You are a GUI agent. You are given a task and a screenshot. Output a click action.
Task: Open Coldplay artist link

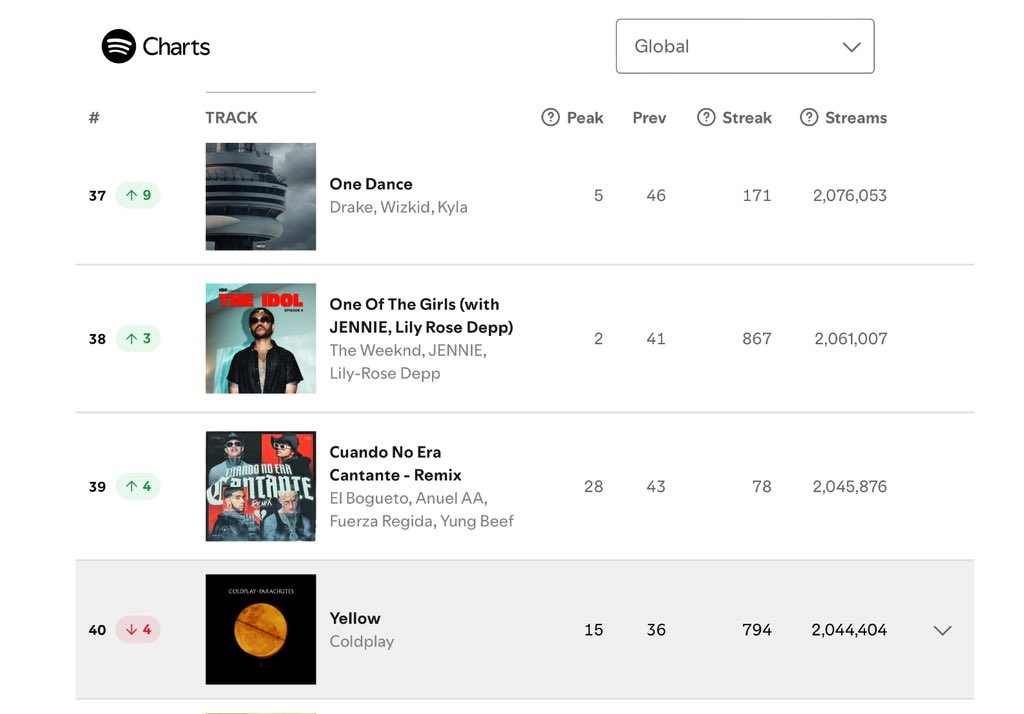pyautogui.click(x=362, y=641)
